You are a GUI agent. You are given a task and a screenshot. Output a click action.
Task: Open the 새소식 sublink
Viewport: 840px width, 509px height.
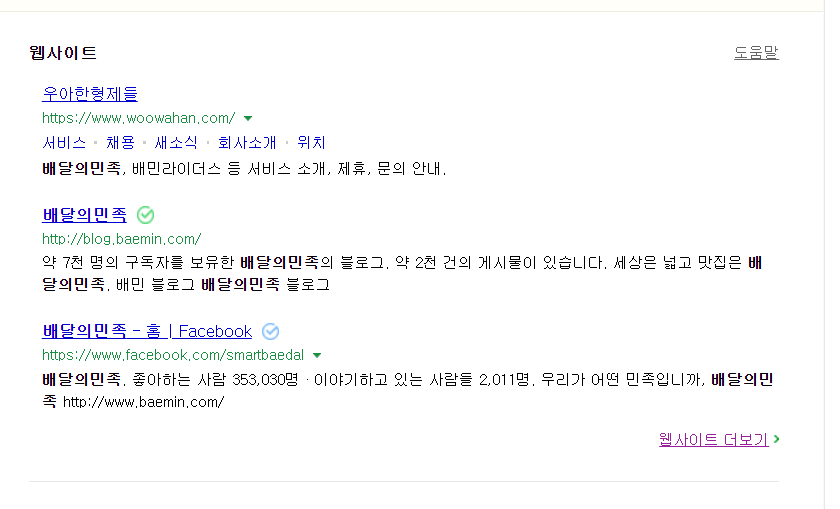(176, 143)
